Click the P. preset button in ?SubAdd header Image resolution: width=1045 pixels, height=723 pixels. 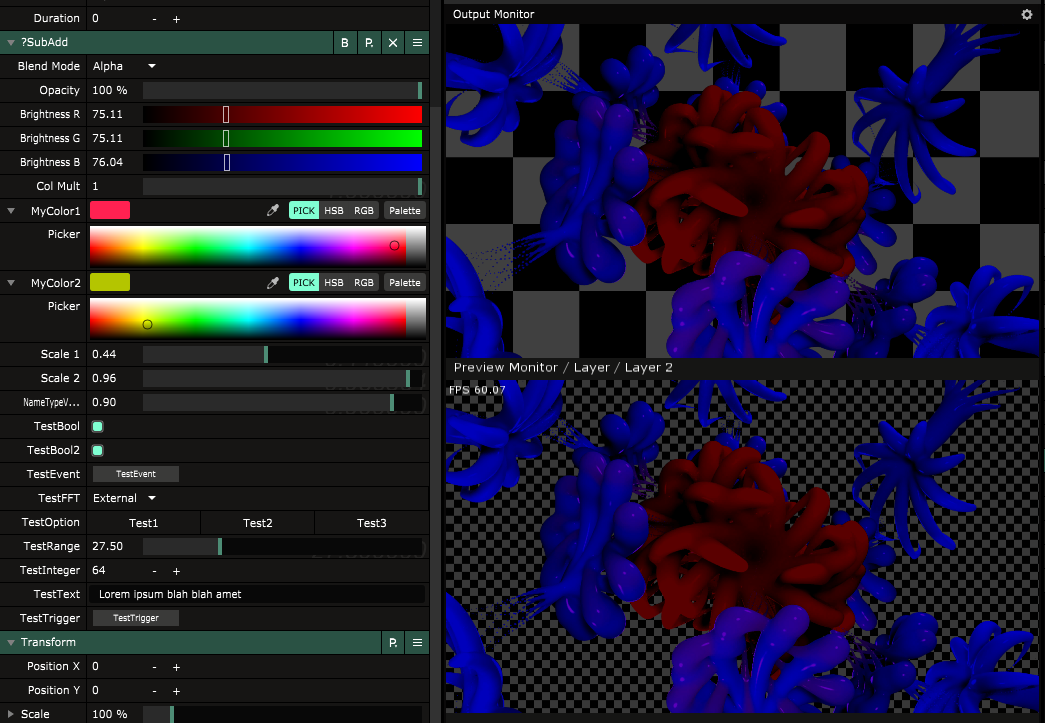369,42
